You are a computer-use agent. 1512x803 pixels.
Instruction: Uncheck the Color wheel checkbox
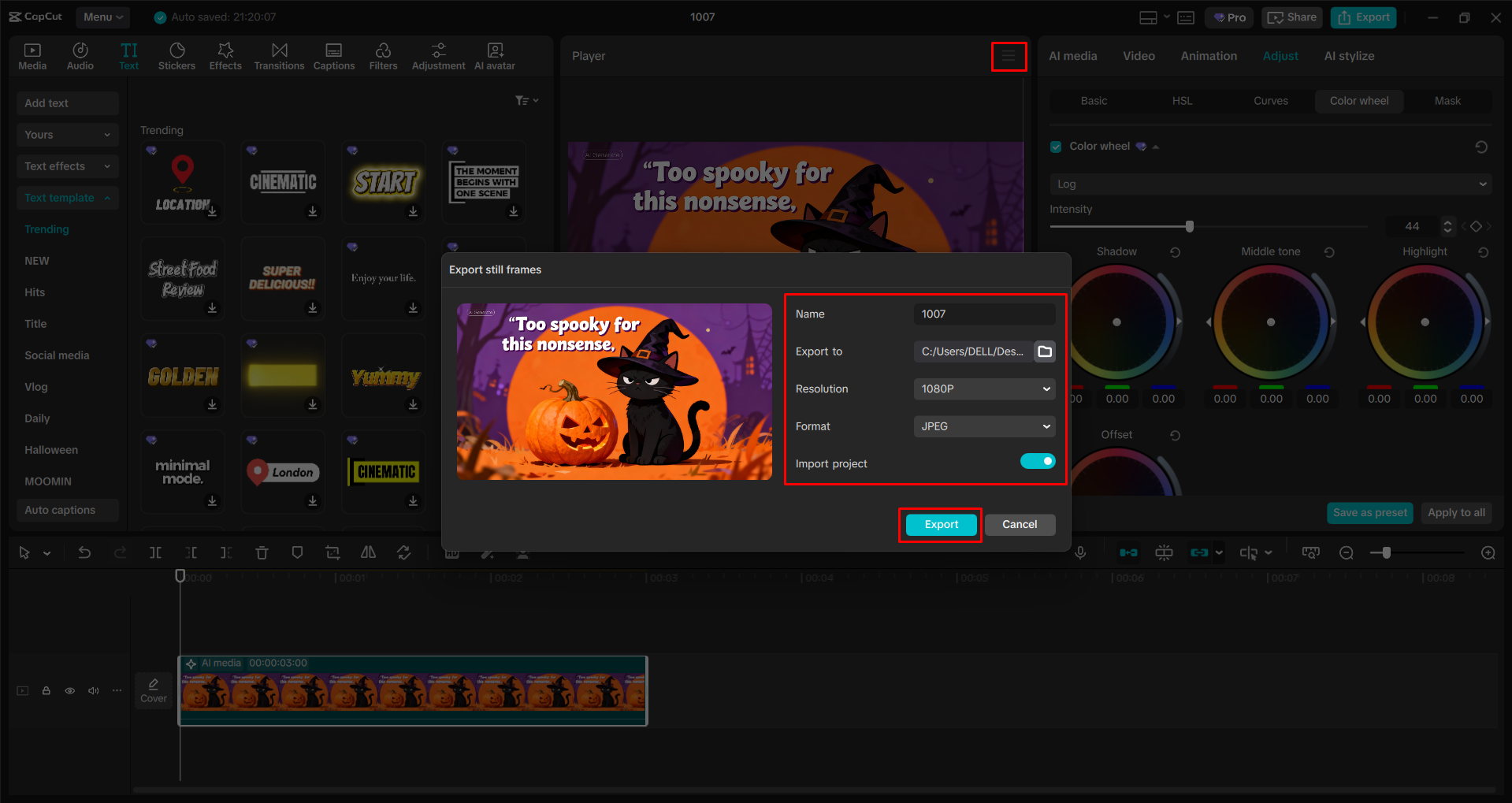pyautogui.click(x=1056, y=147)
